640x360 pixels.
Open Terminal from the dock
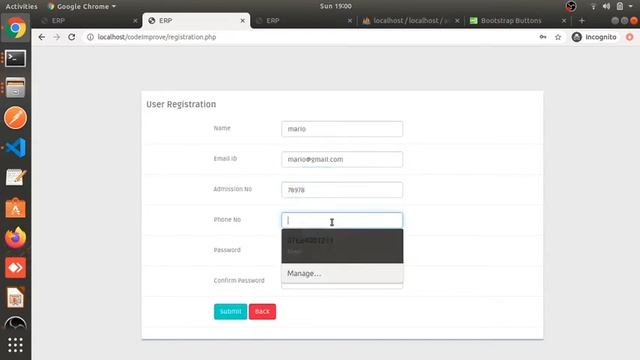tap(16, 58)
